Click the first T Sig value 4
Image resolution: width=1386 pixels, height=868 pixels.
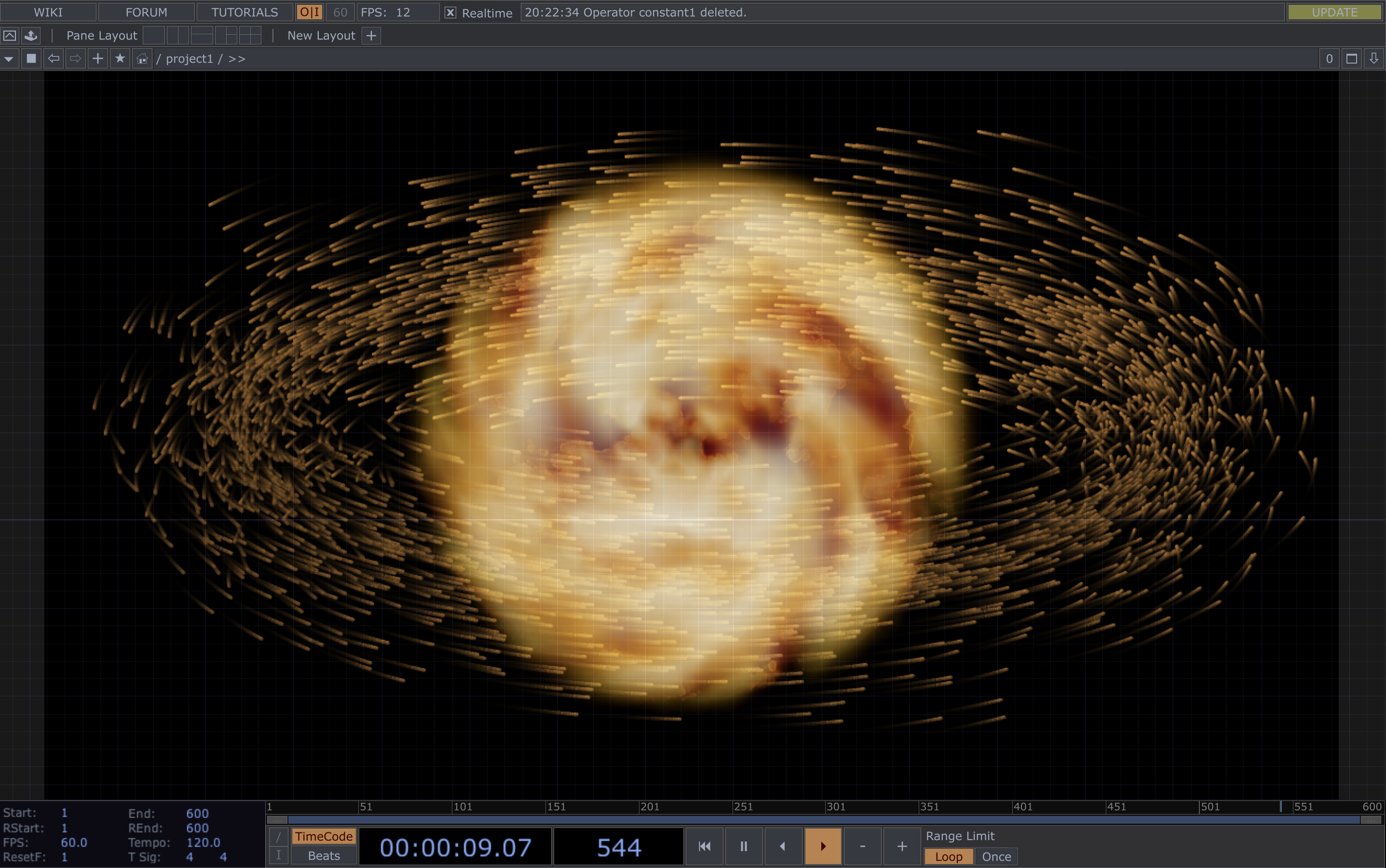[190, 857]
